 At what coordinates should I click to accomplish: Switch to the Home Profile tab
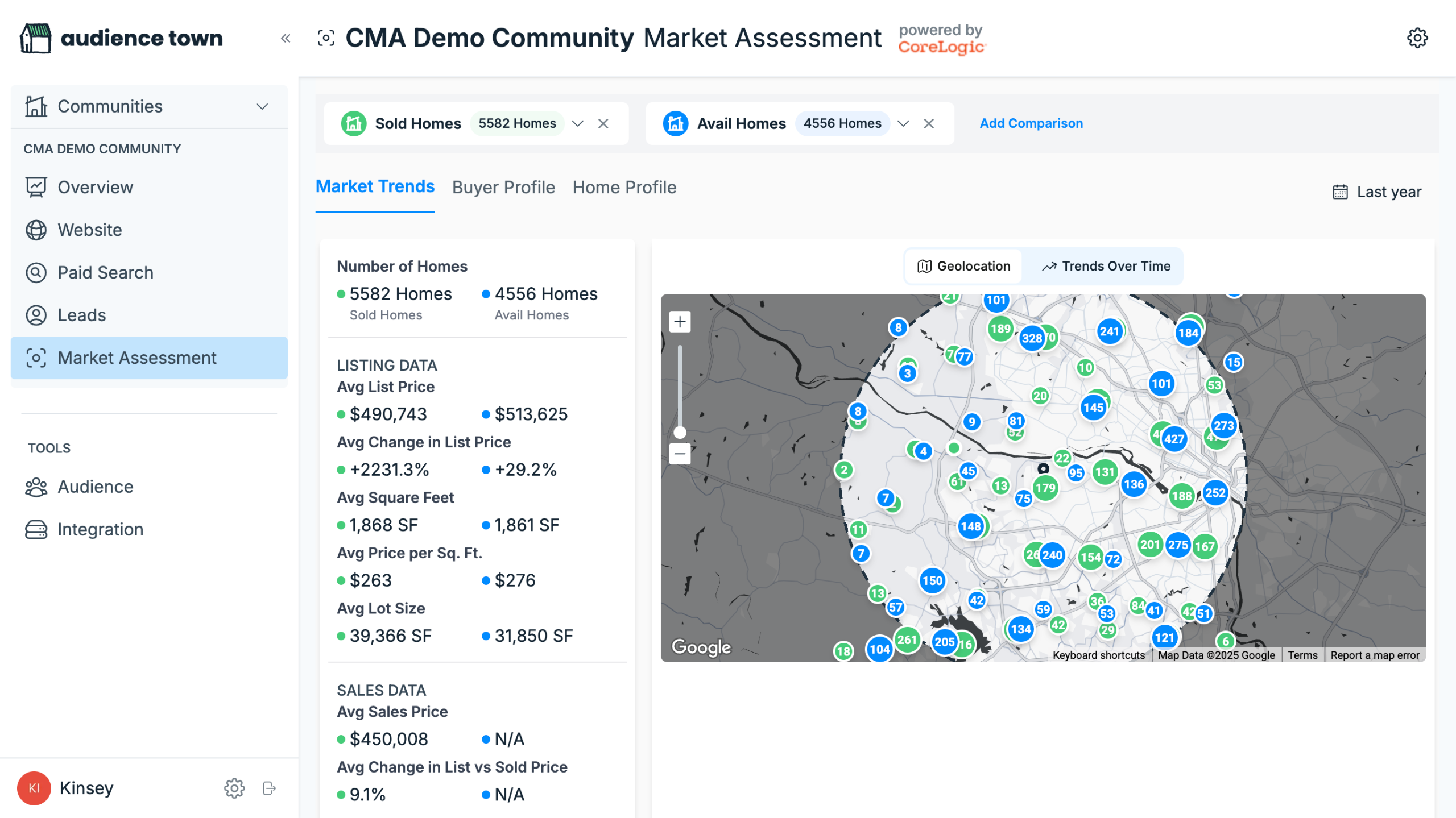624,187
